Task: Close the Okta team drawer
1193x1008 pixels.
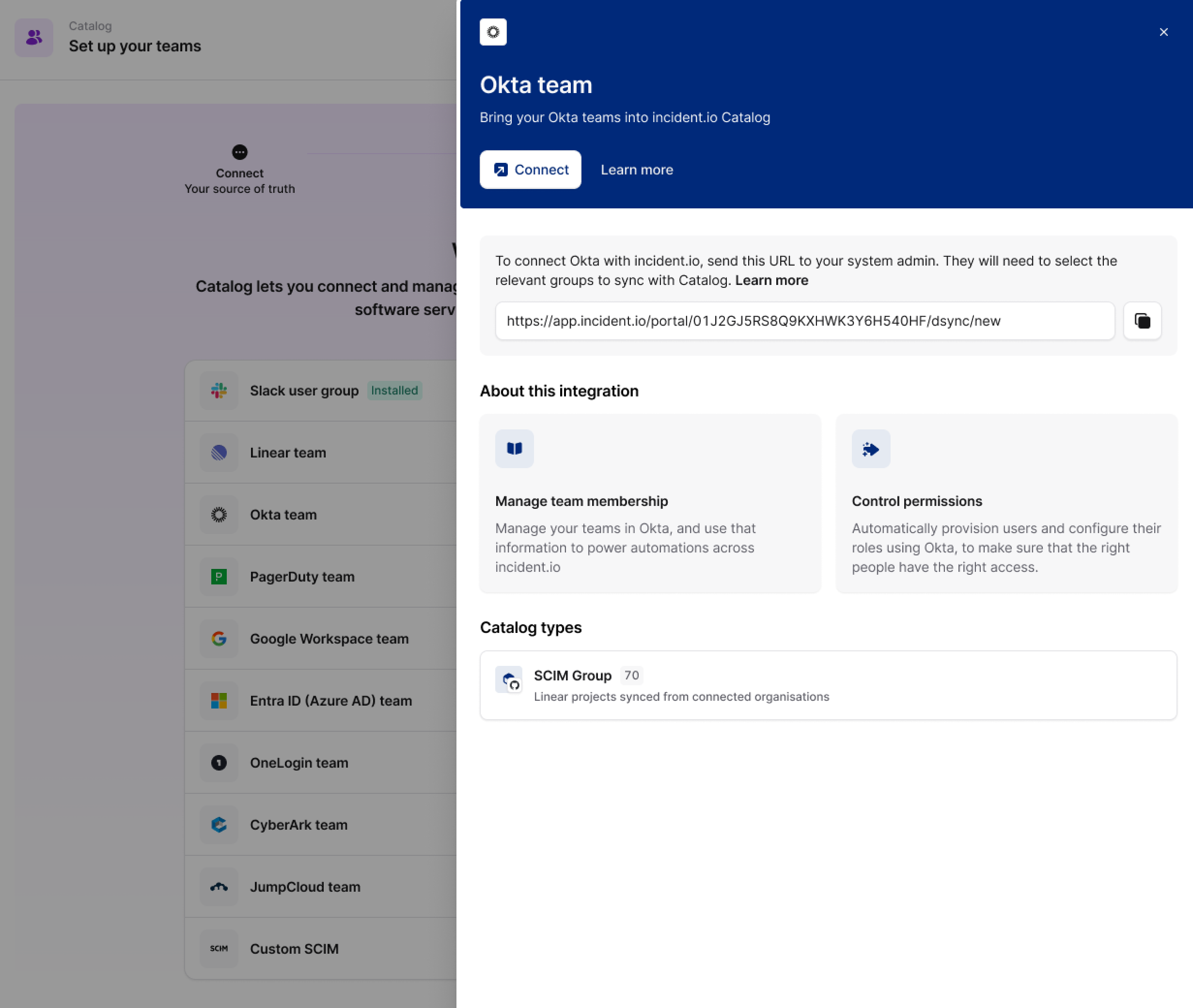Action: [x=1163, y=32]
